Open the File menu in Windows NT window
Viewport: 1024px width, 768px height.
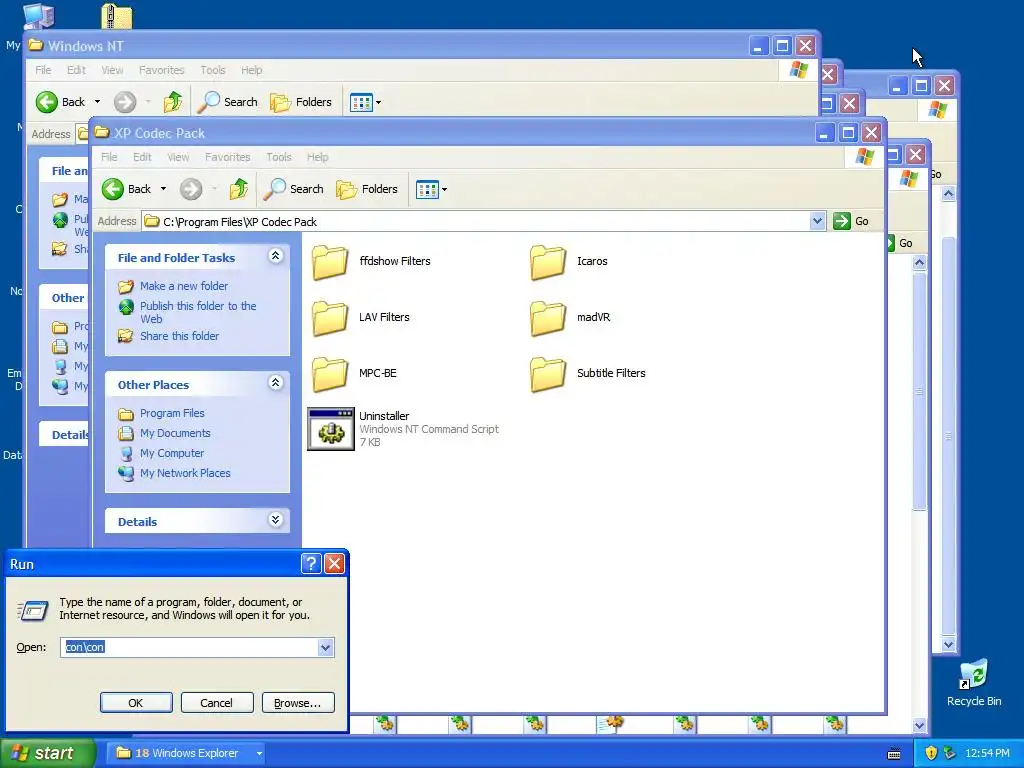click(x=43, y=70)
